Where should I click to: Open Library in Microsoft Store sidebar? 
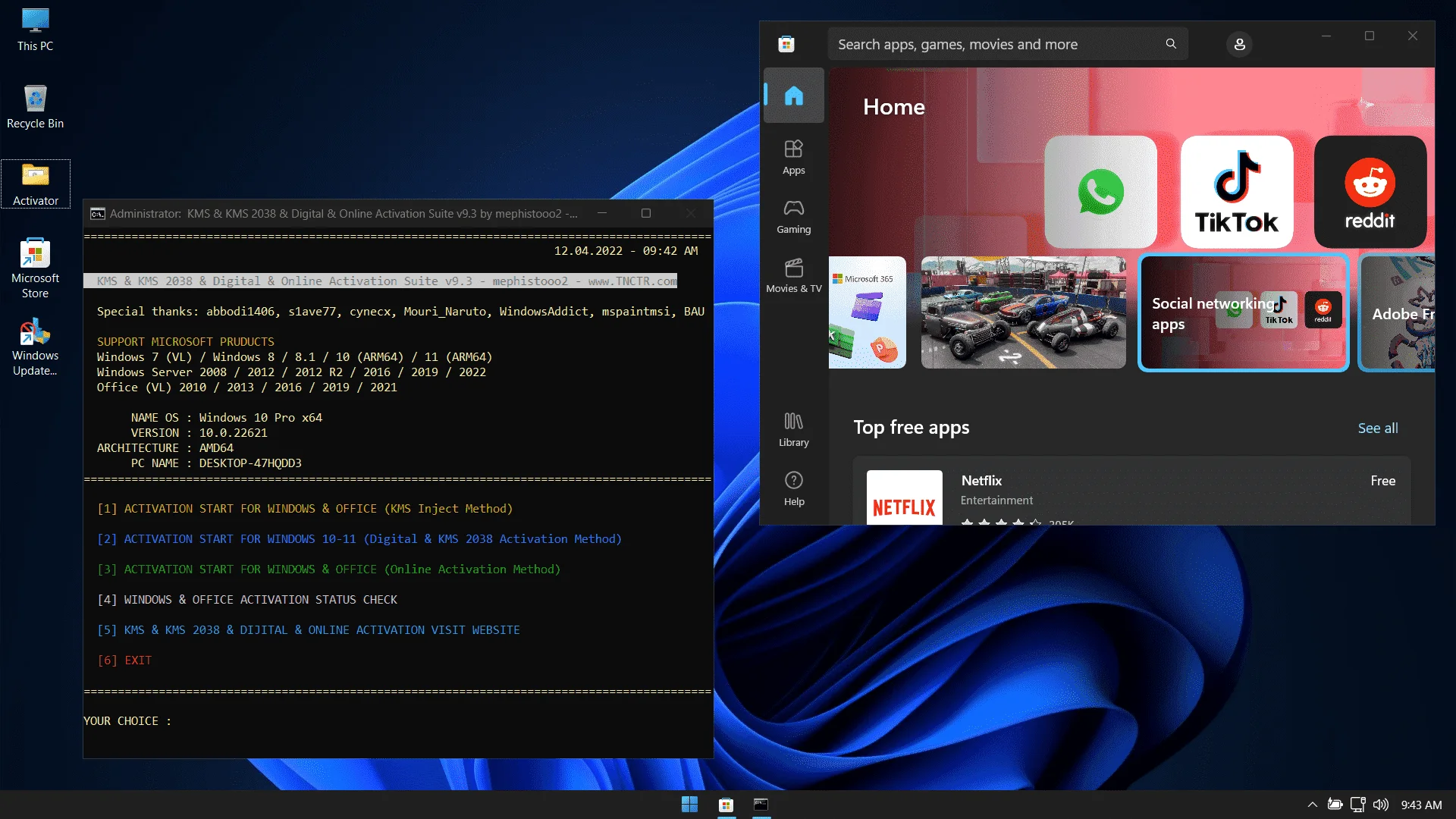point(793,429)
